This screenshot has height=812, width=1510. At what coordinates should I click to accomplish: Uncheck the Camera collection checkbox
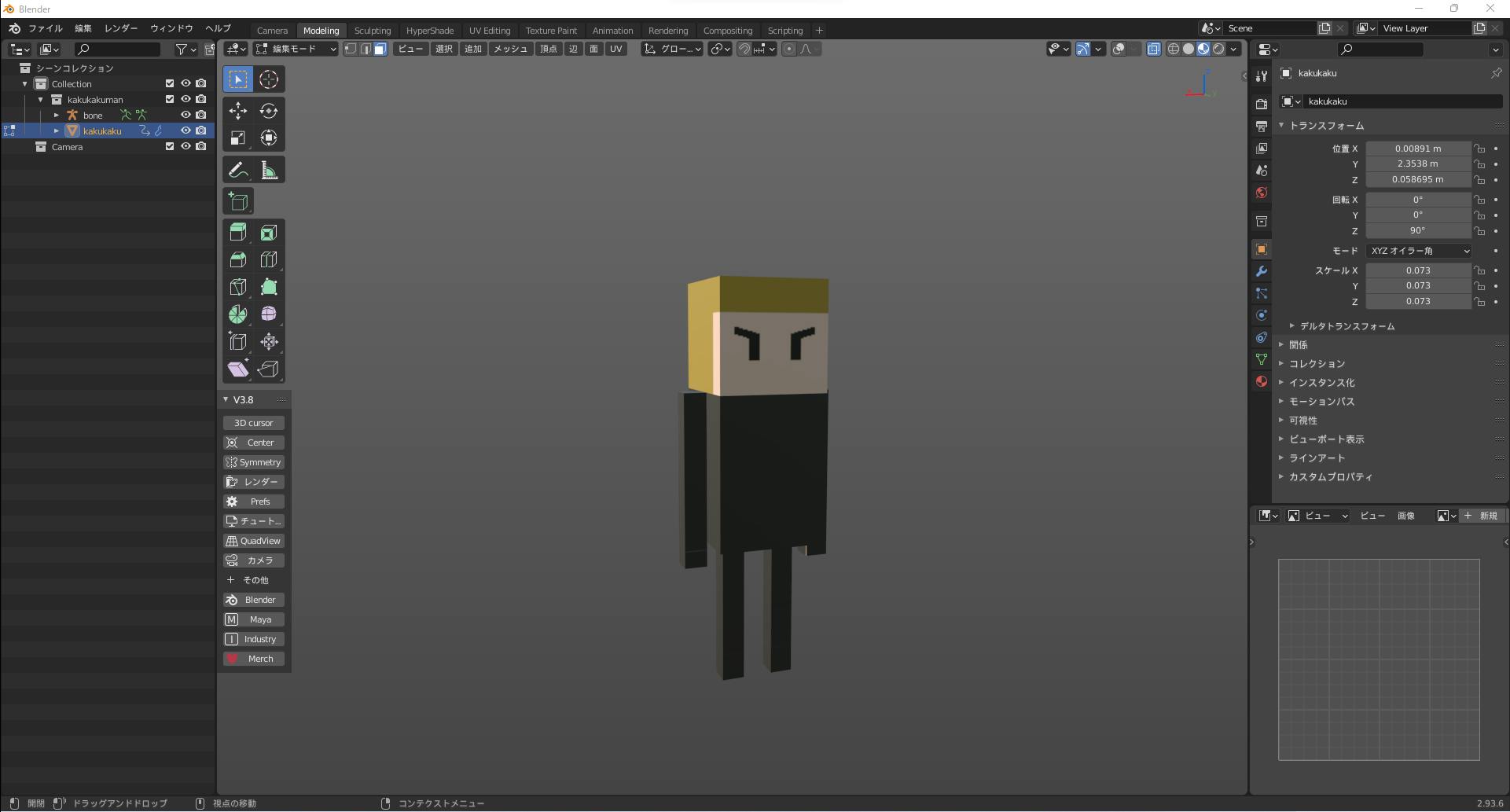pyautogui.click(x=170, y=146)
